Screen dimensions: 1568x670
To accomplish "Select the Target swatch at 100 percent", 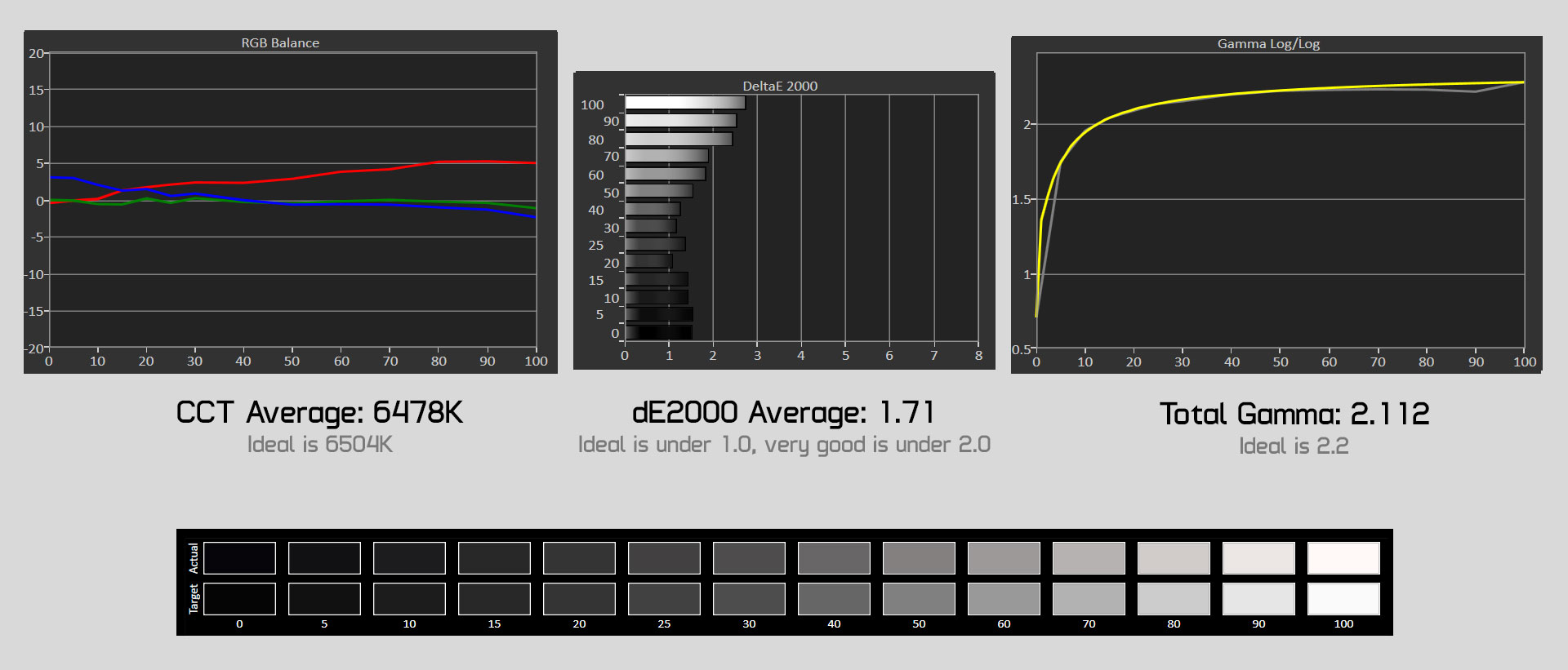I will [1343, 599].
